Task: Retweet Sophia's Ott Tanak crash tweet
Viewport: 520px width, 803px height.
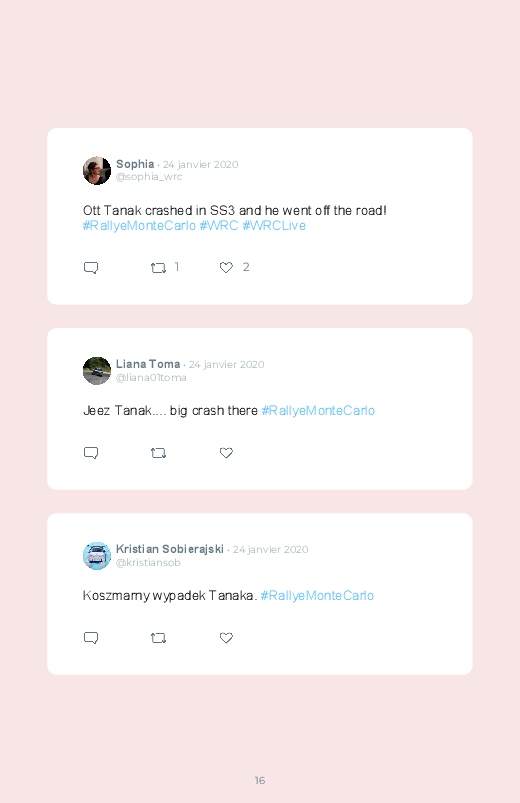Action: (x=158, y=268)
